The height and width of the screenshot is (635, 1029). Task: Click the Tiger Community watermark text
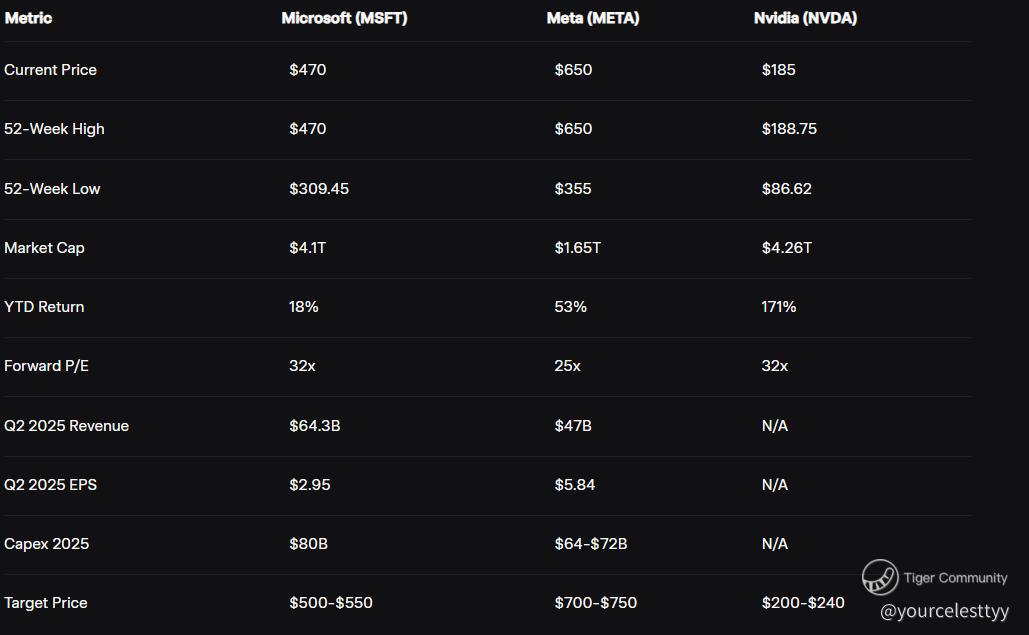coord(955,578)
